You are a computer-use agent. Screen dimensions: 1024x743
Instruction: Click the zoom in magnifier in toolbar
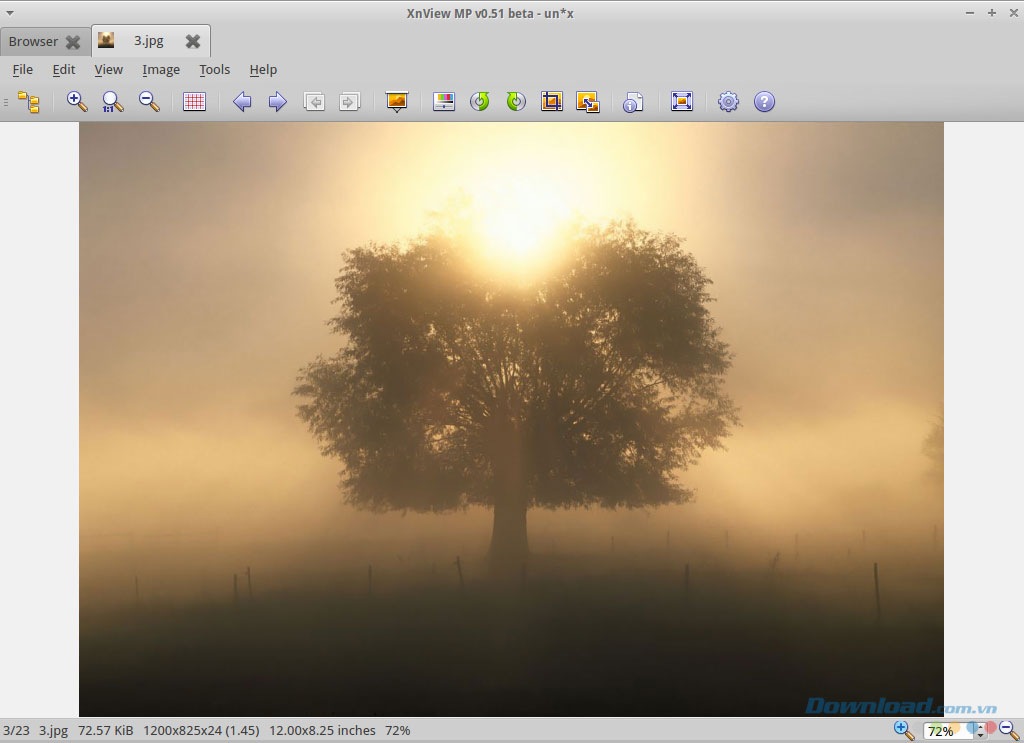pos(77,101)
